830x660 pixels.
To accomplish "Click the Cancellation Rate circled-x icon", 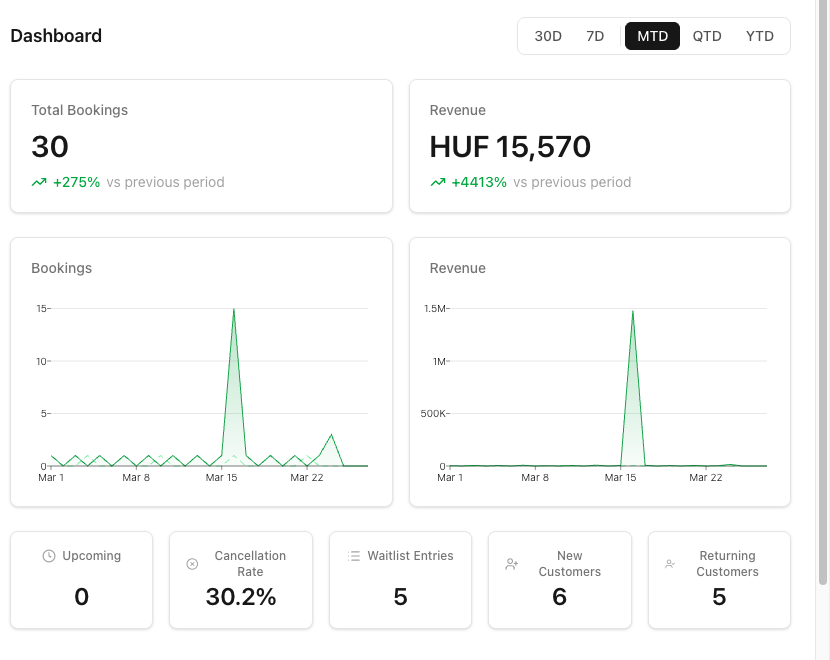I will click(193, 564).
